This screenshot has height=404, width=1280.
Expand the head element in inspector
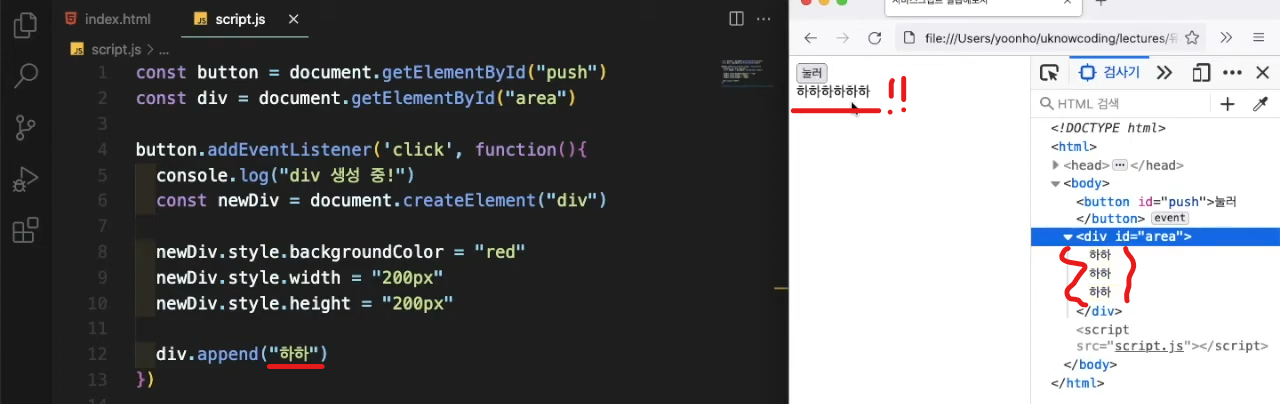point(1056,165)
